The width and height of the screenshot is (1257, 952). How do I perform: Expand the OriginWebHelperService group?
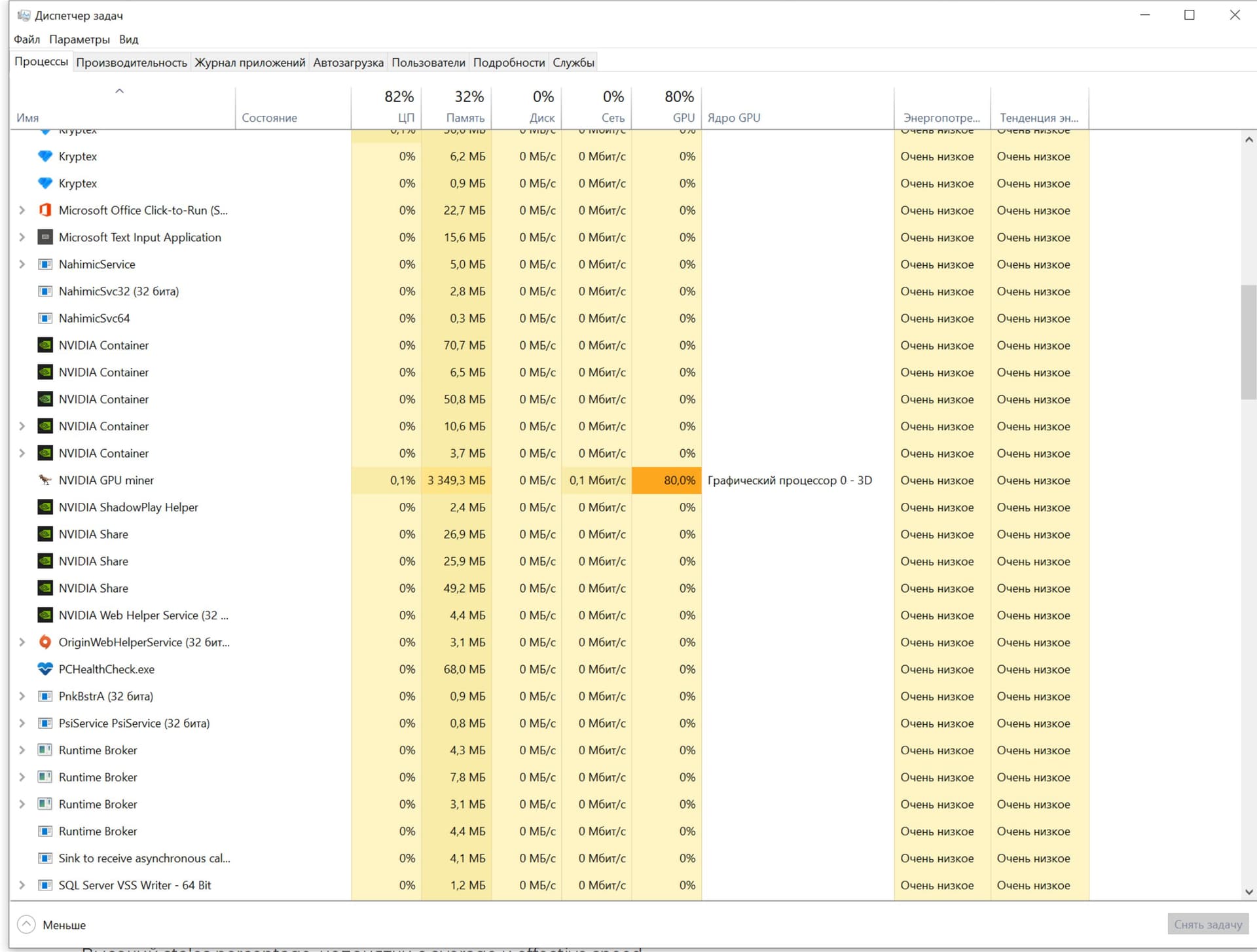22,642
